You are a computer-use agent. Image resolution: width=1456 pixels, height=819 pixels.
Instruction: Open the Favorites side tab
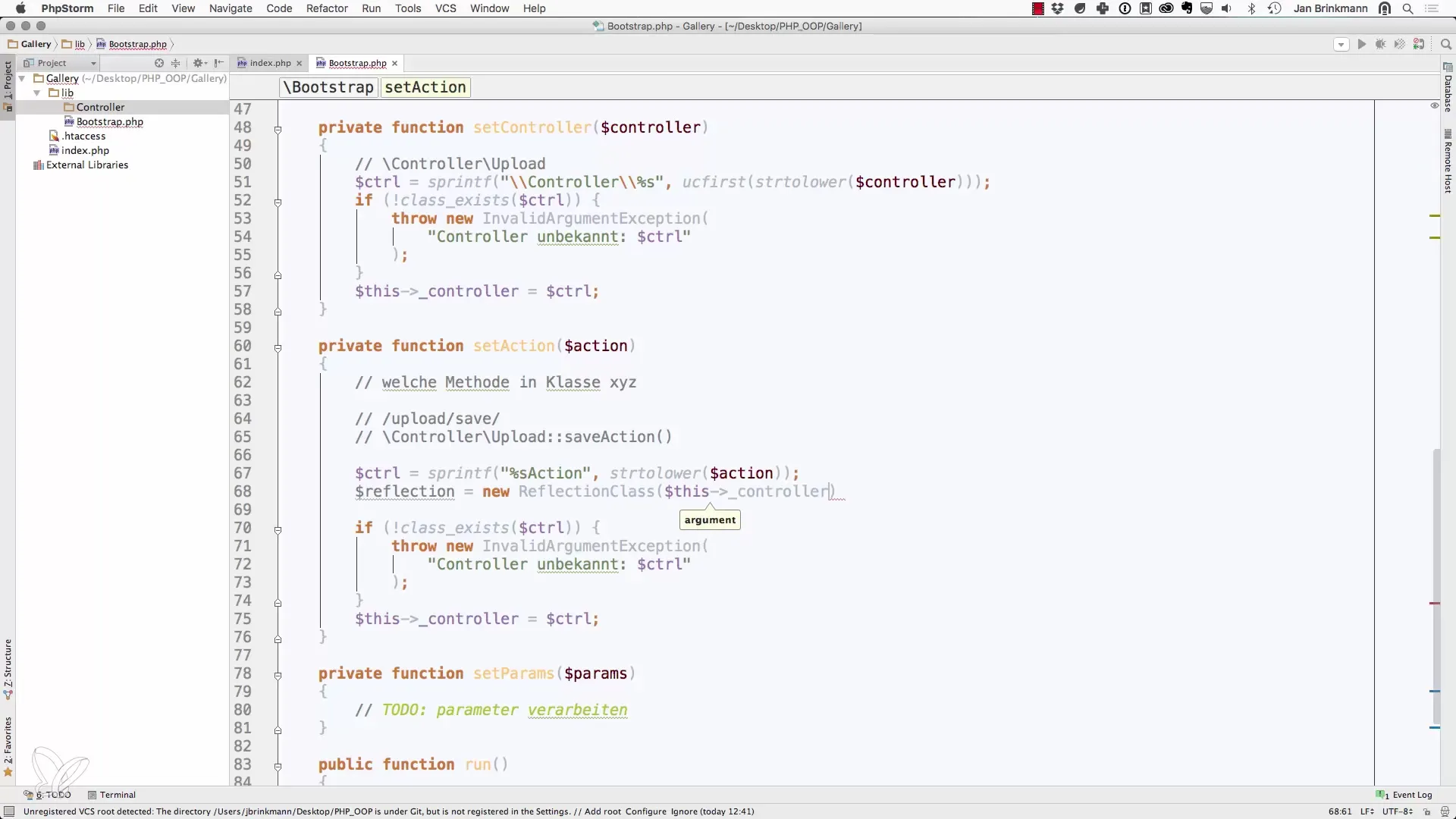tap(8, 747)
